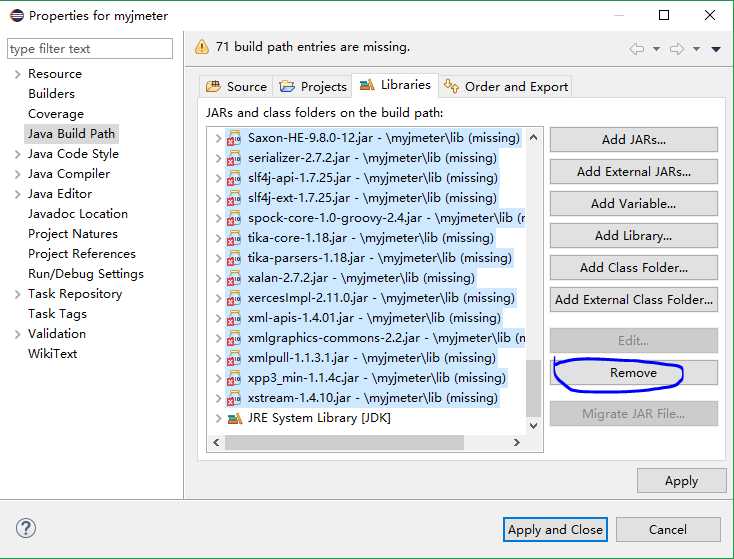This screenshot has height=559, width=734.
Task: Open Javadoc Location page
Action: [78, 214]
